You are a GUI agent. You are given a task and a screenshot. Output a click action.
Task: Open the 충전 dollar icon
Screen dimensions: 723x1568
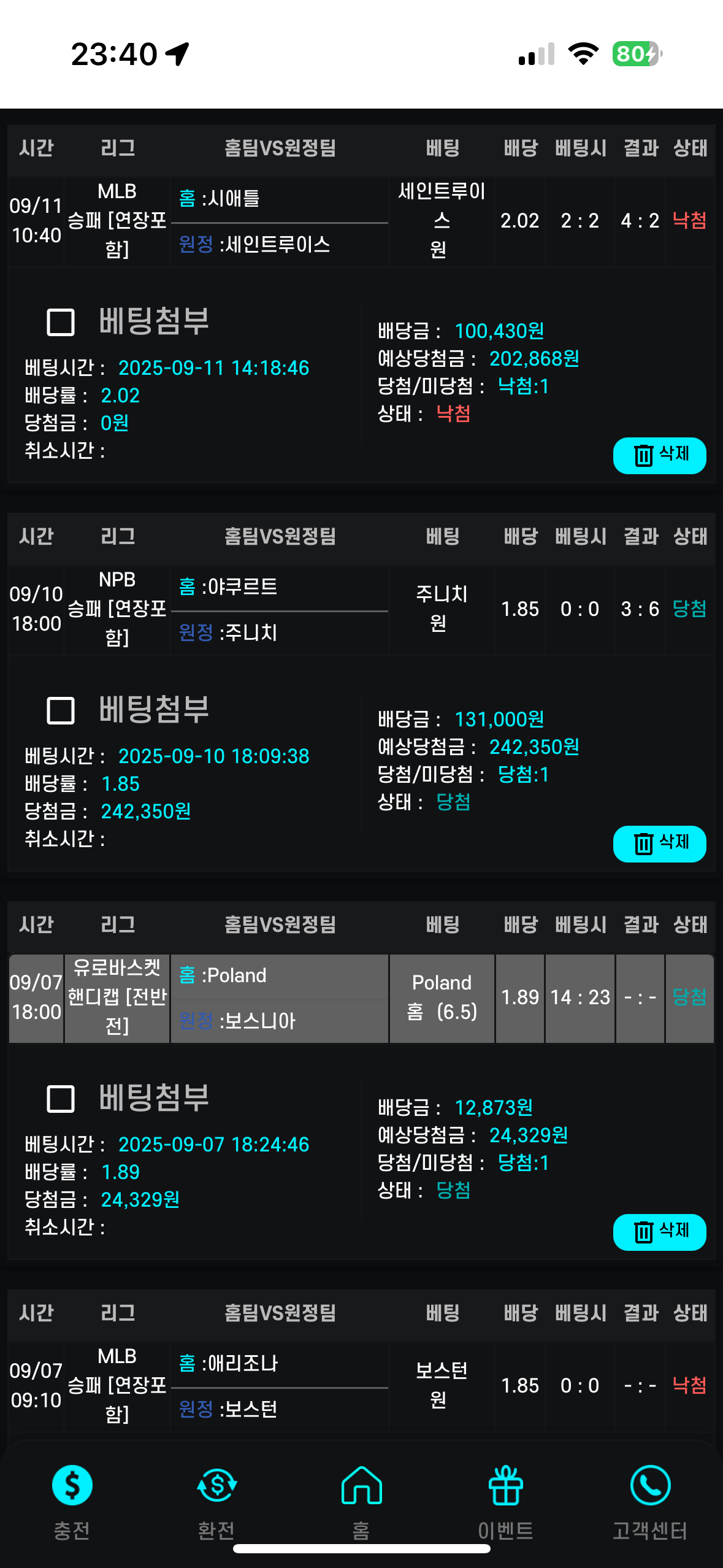pyautogui.click(x=72, y=1485)
